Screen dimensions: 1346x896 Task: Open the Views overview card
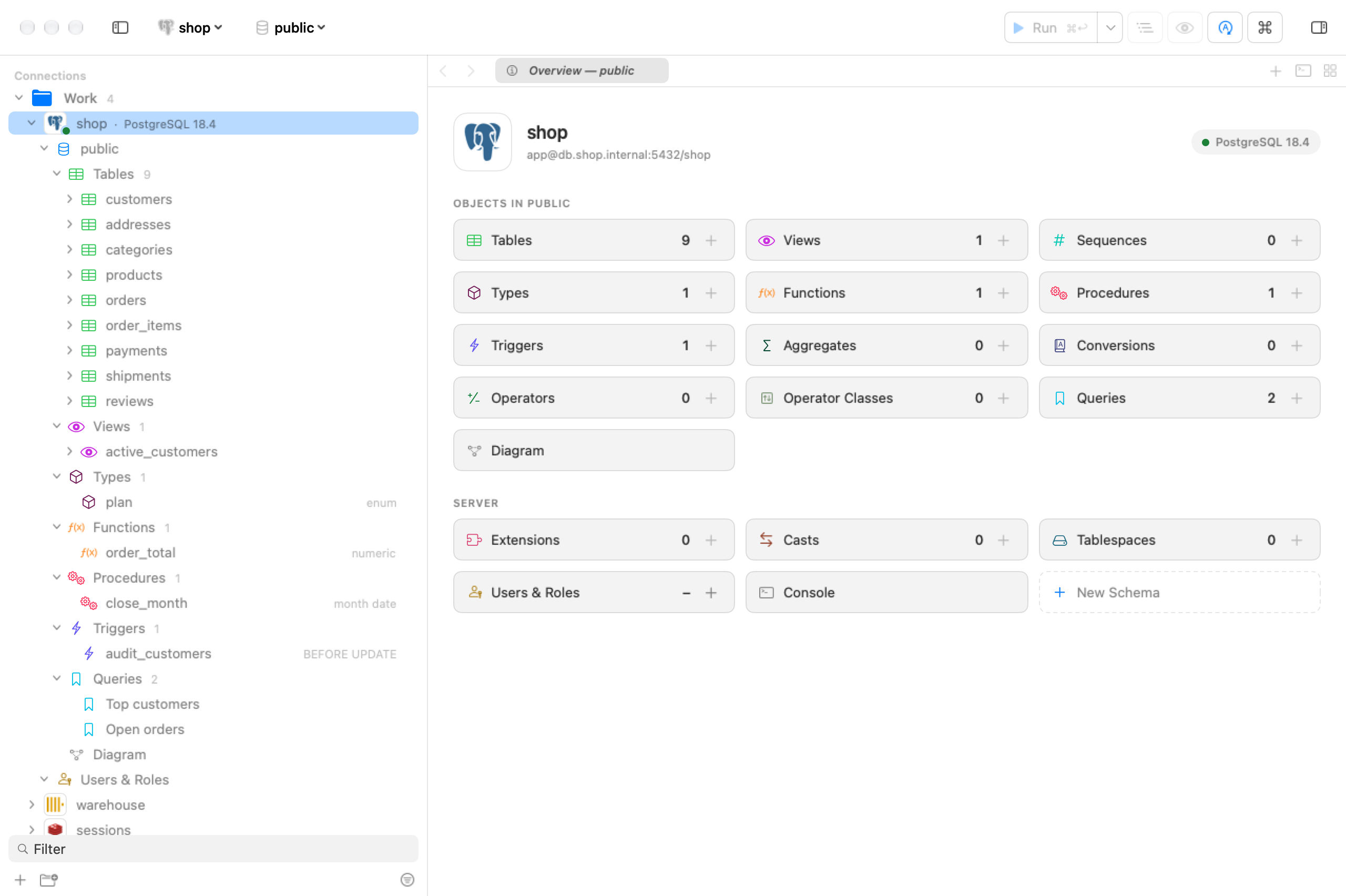tap(886, 240)
